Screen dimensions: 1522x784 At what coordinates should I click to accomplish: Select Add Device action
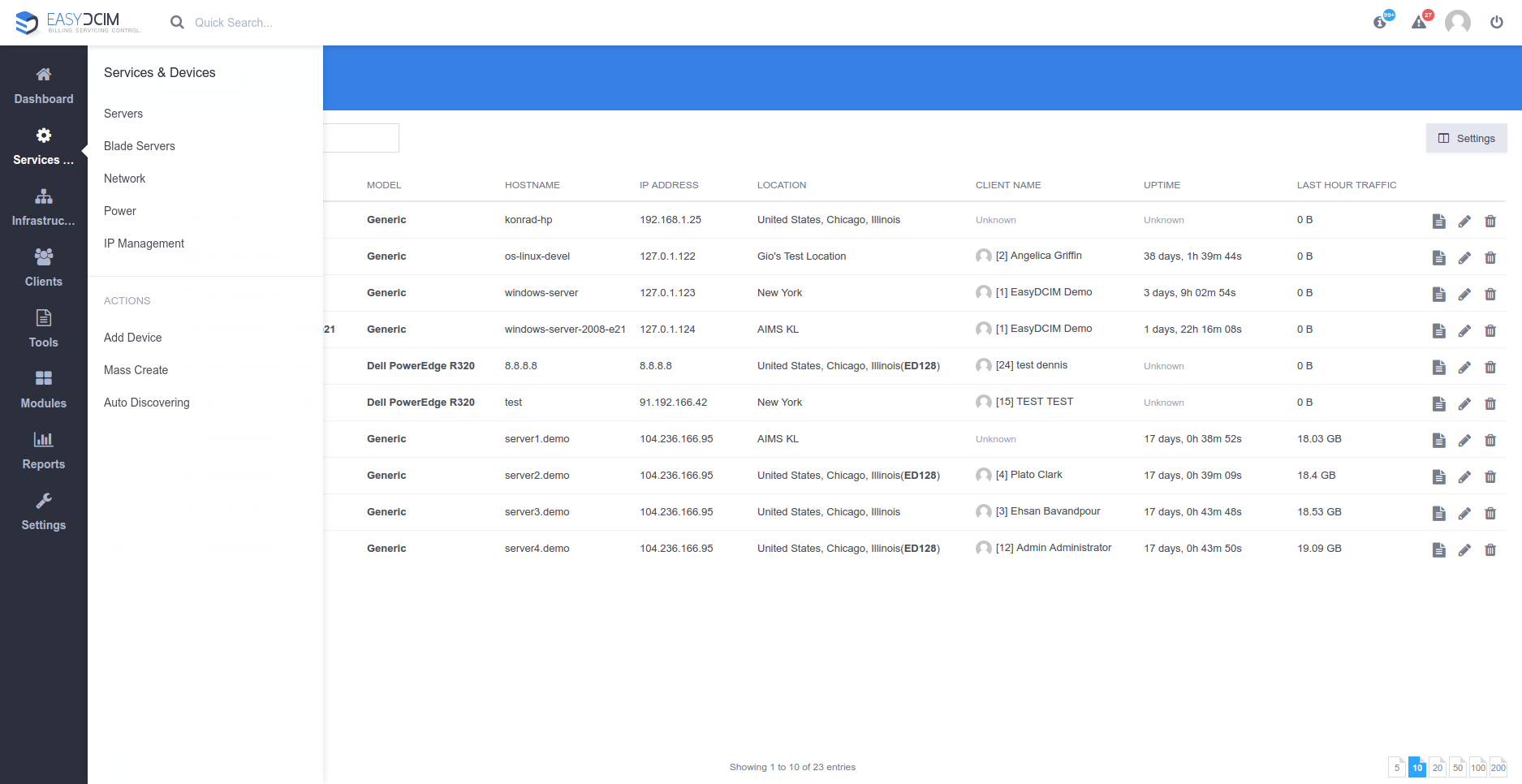[x=132, y=338]
